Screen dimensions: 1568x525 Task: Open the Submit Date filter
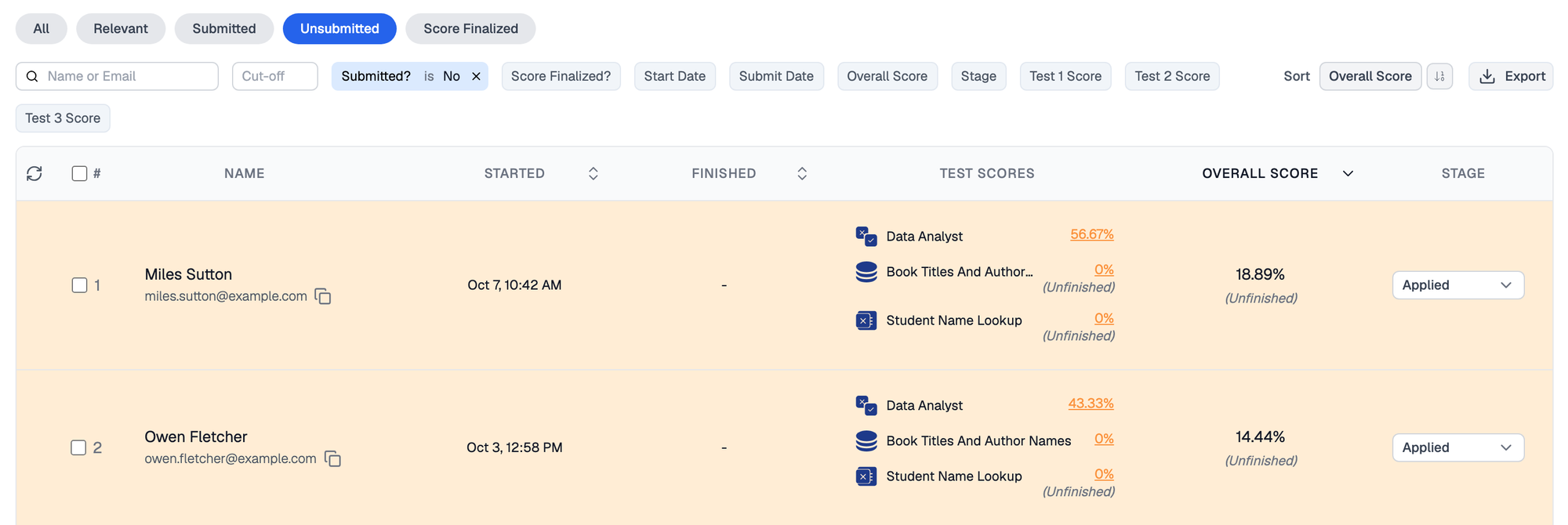(776, 76)
